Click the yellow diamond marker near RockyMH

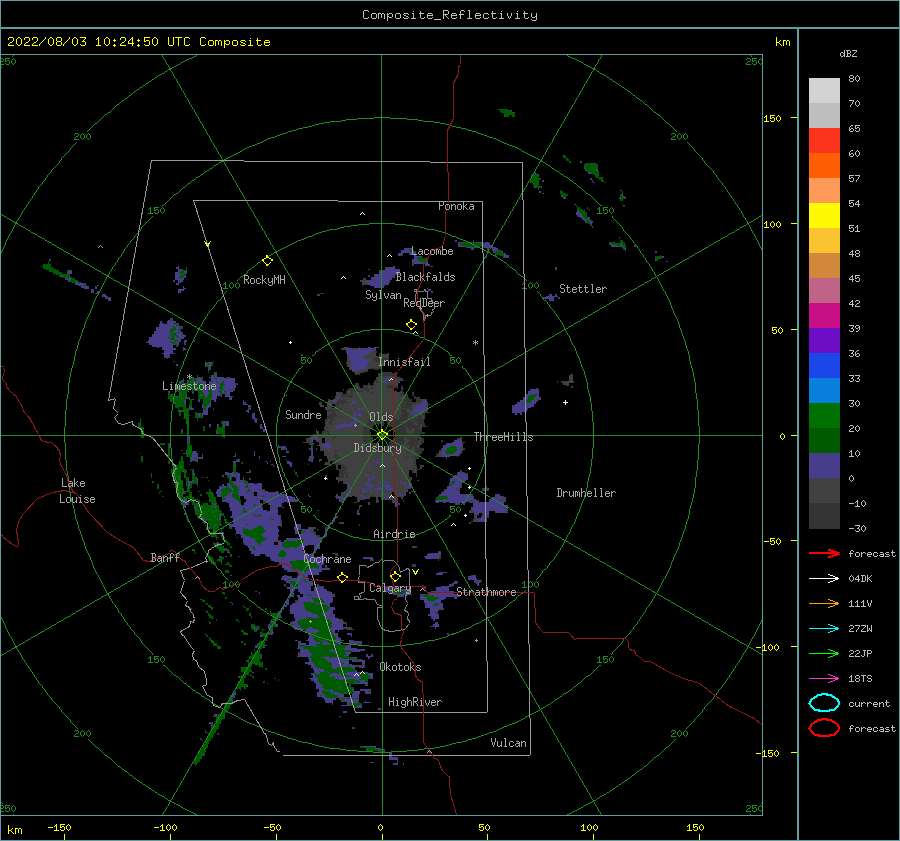pos(267,261)
